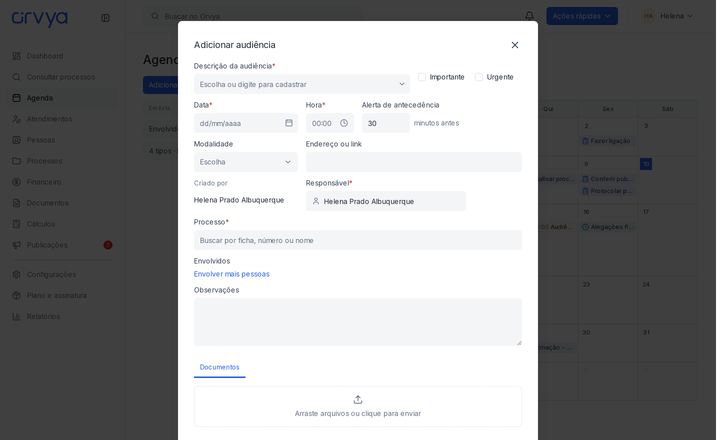Click the Conferir pub... calendar event
Screen dimensions: 720x440
coord(608,179)
